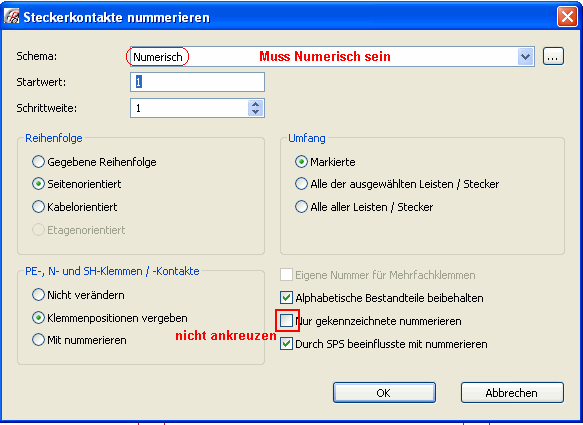
Task: Confirm the dialog with OK
Action: [x=384, y=393]
